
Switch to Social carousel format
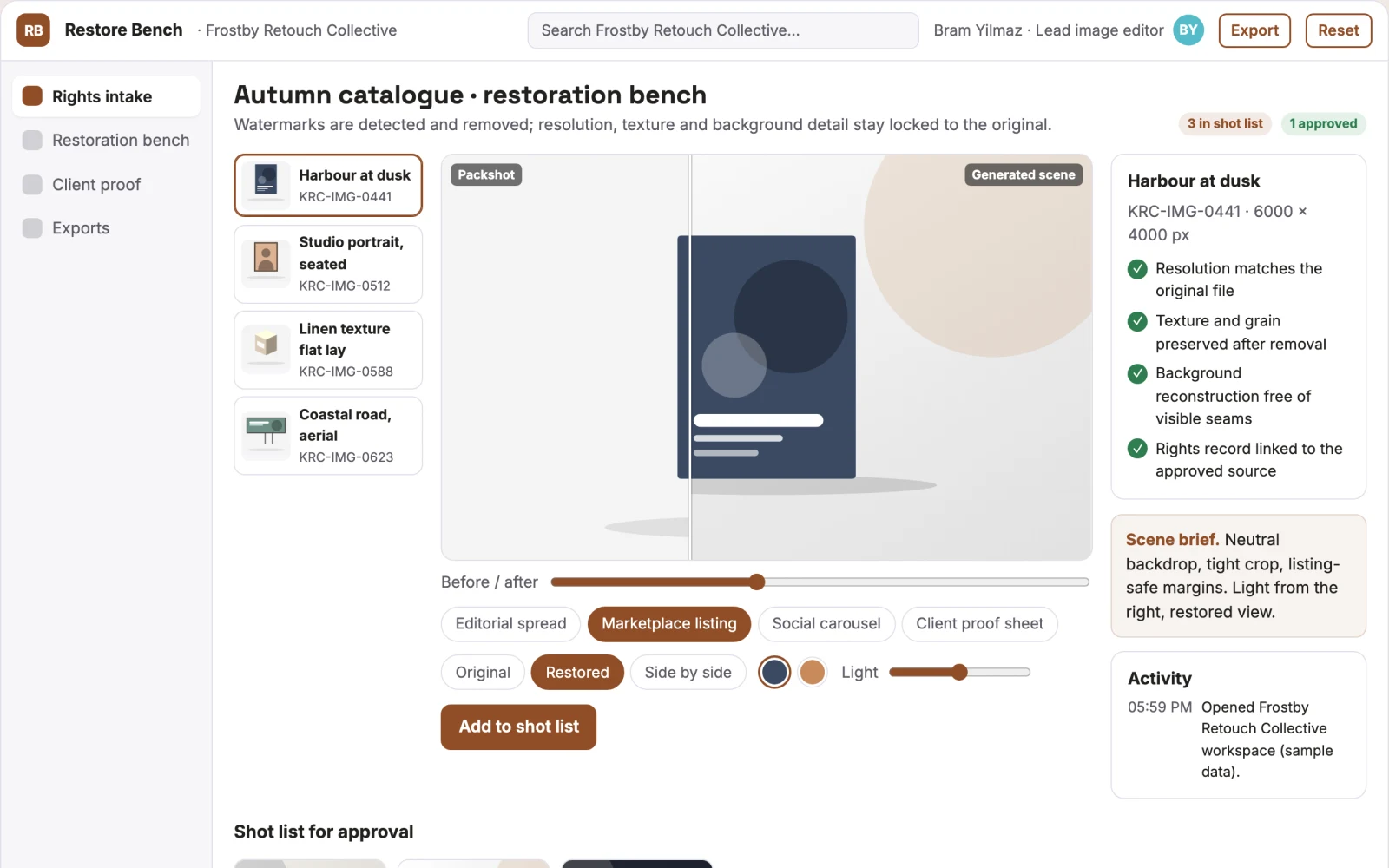[x=826, y=623]
